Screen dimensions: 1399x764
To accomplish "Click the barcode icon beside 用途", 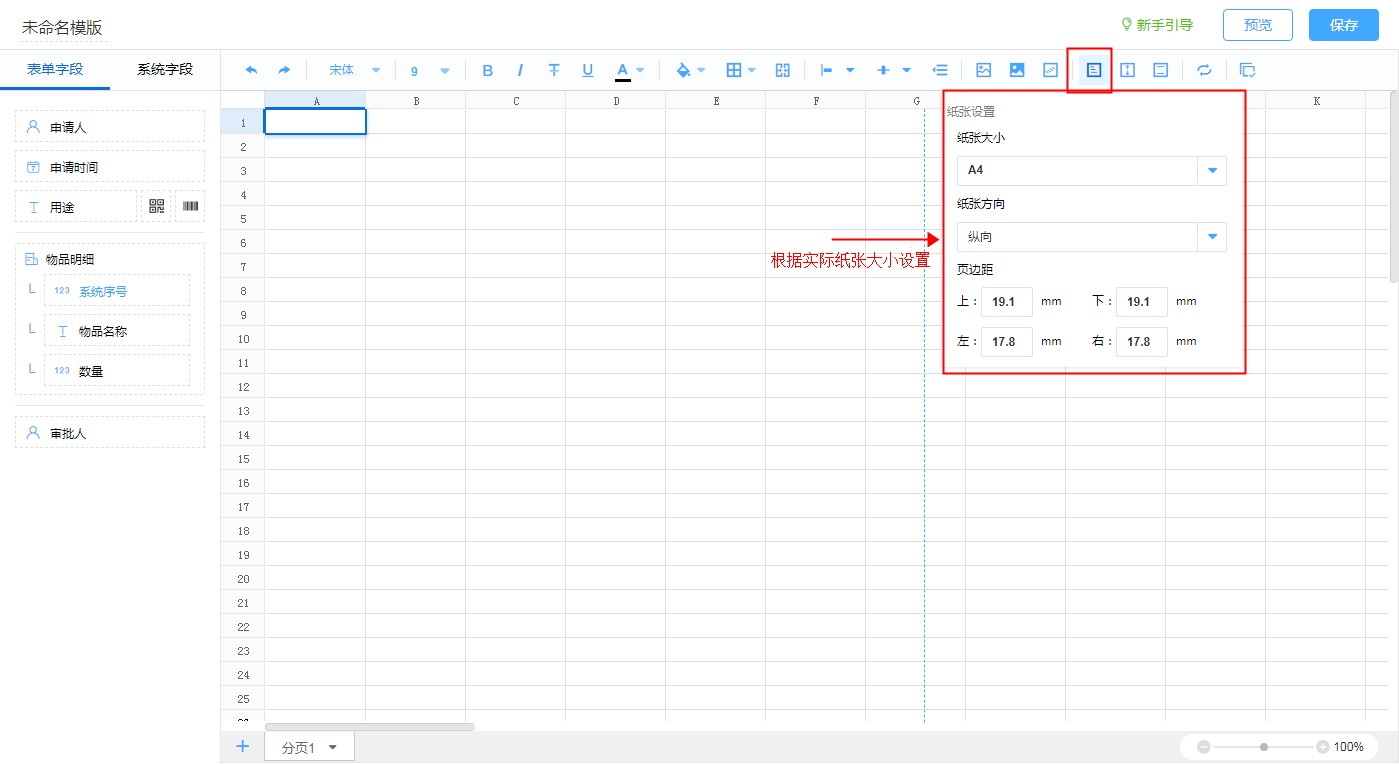I will [190, 206].
